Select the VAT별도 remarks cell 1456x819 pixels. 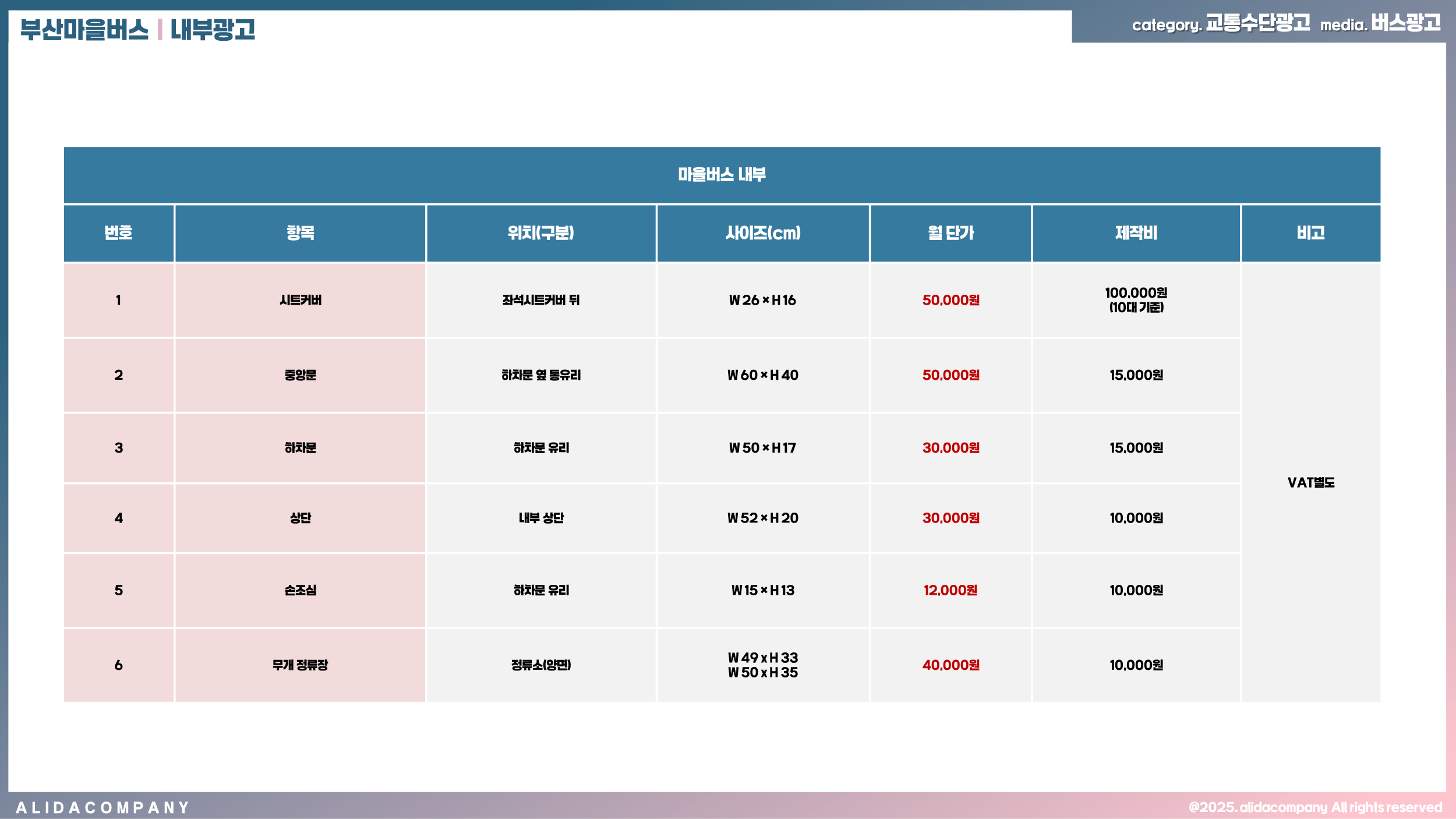click(1310, 482)
